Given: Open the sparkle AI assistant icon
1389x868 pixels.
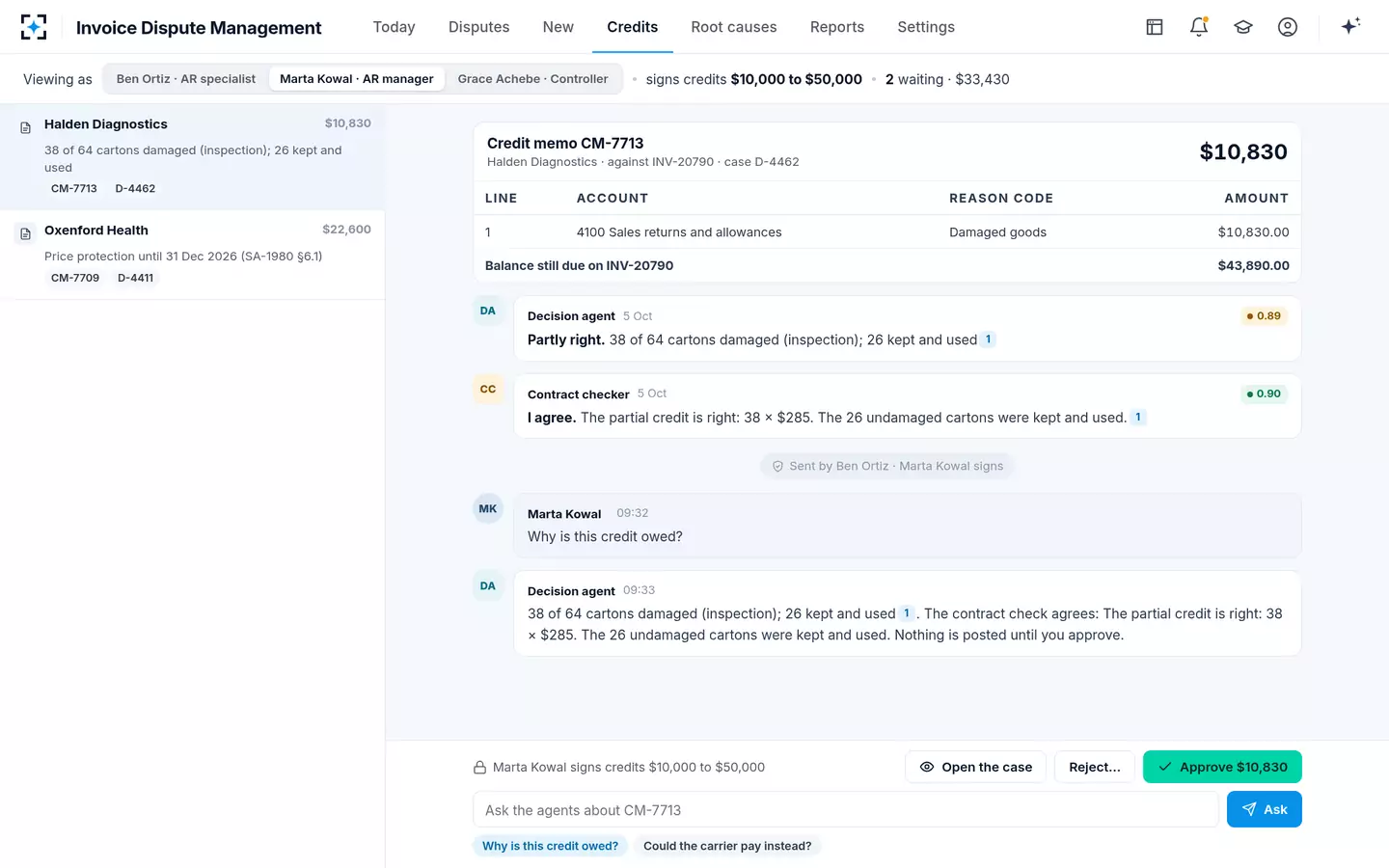Looking at the screenshot, I should (1350, 26).
